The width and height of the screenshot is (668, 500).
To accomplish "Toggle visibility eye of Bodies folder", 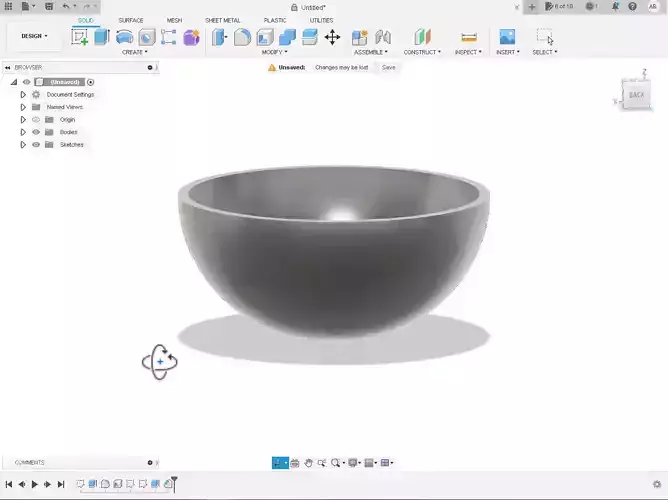I will pyautogui.click(x=36, y=132).
